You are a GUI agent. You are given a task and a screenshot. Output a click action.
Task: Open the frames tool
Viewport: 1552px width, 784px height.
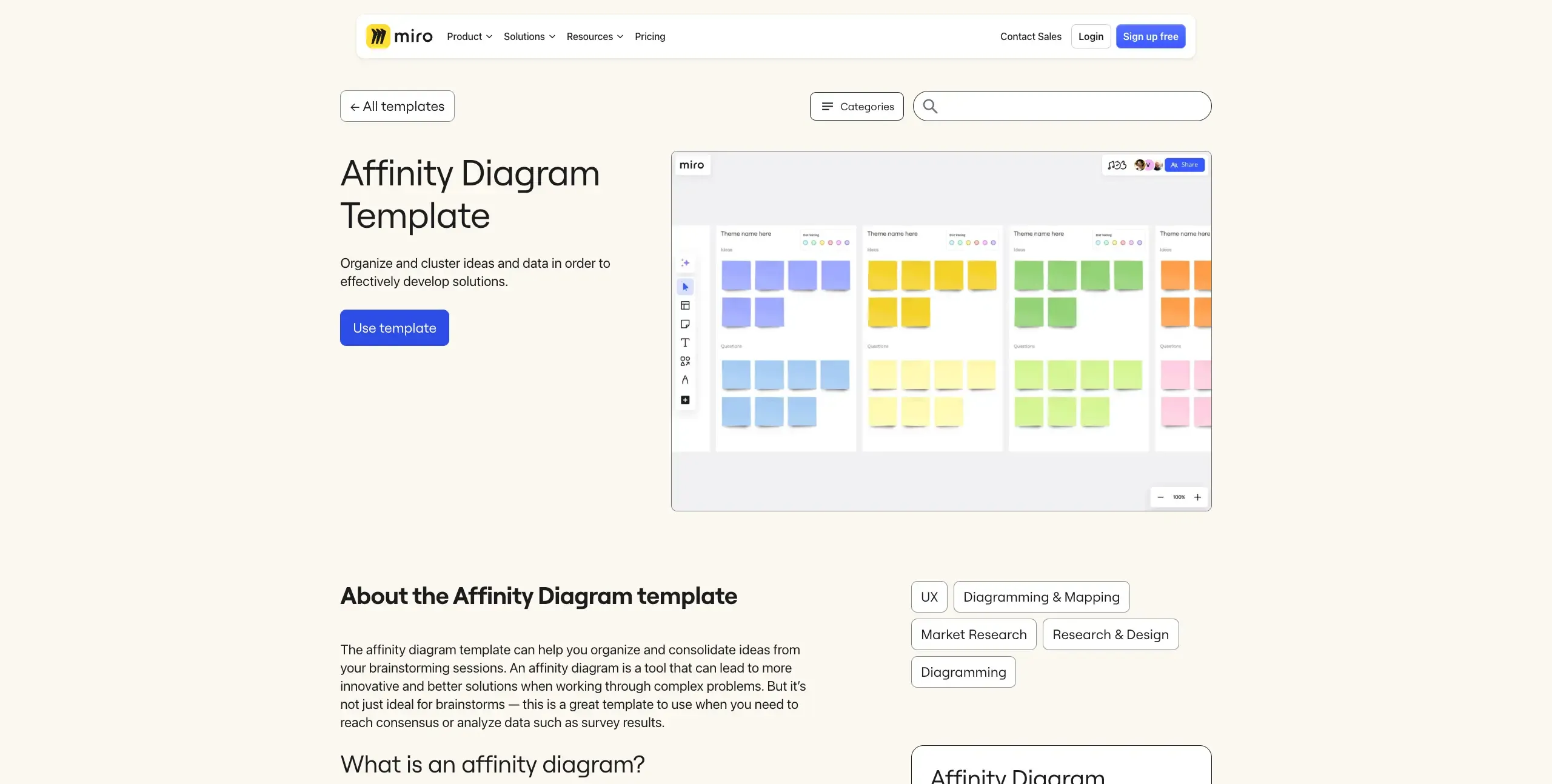coord(684,305)
